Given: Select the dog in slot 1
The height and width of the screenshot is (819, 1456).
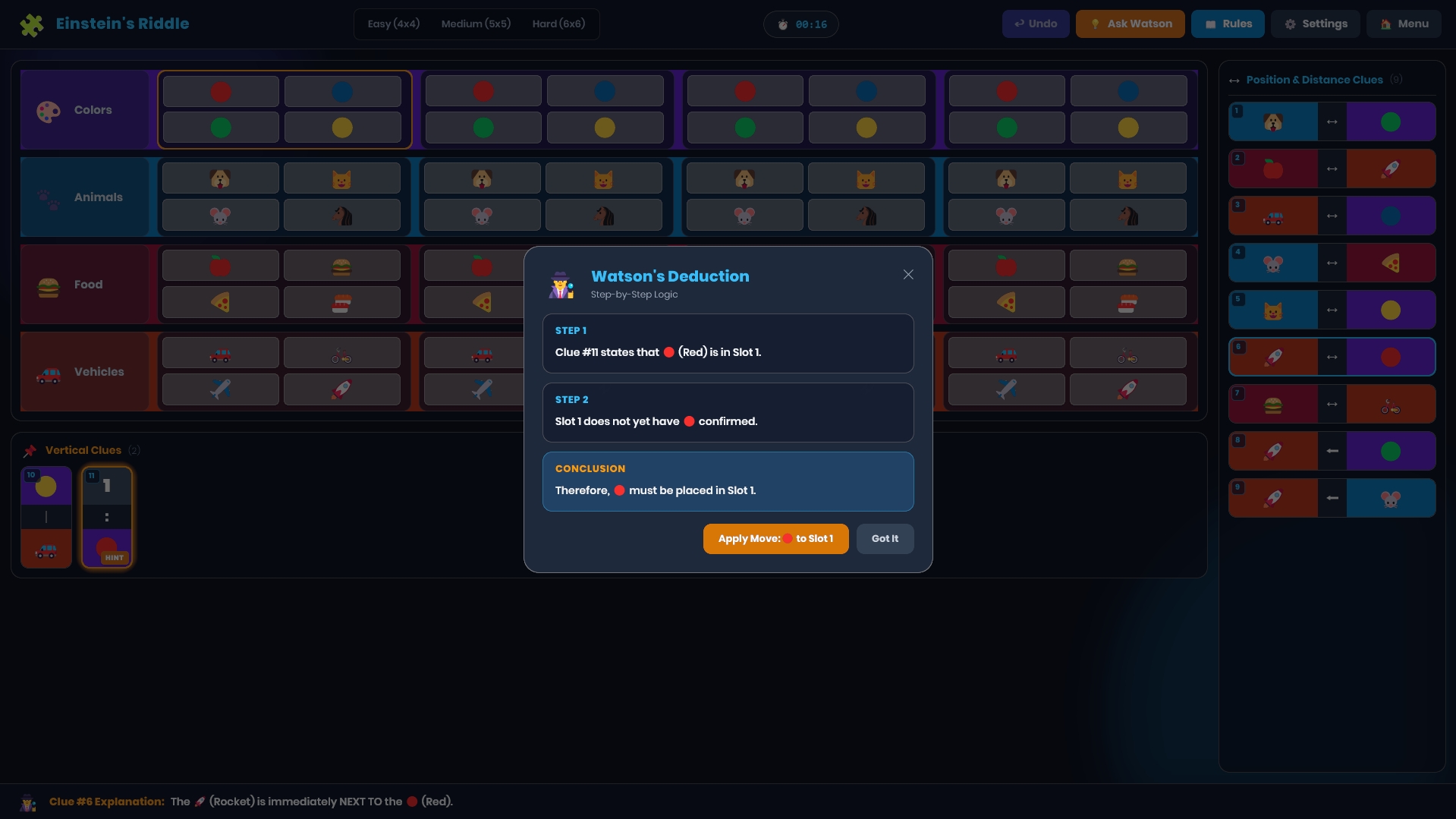Looking at the screenshot, I should pyautogui.click(x=220, y=179).
